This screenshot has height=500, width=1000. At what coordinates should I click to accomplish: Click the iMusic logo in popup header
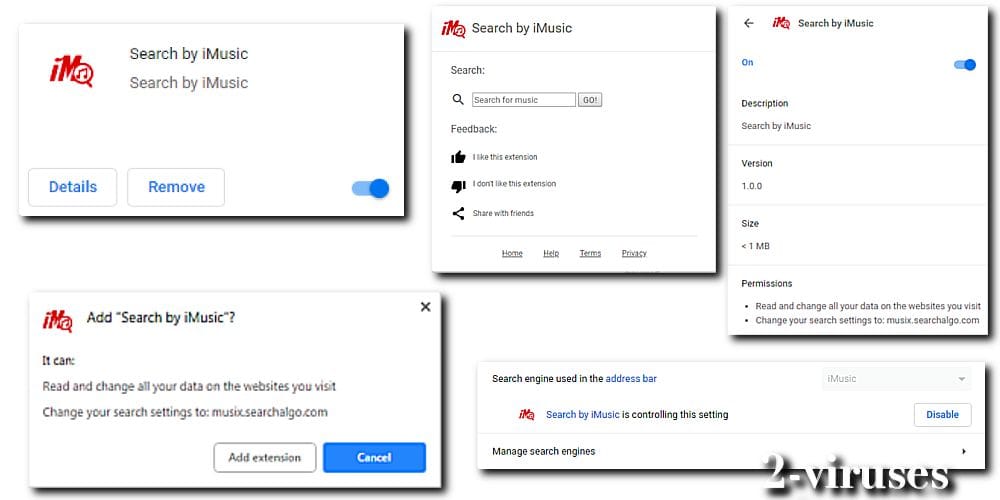point(453,29)
